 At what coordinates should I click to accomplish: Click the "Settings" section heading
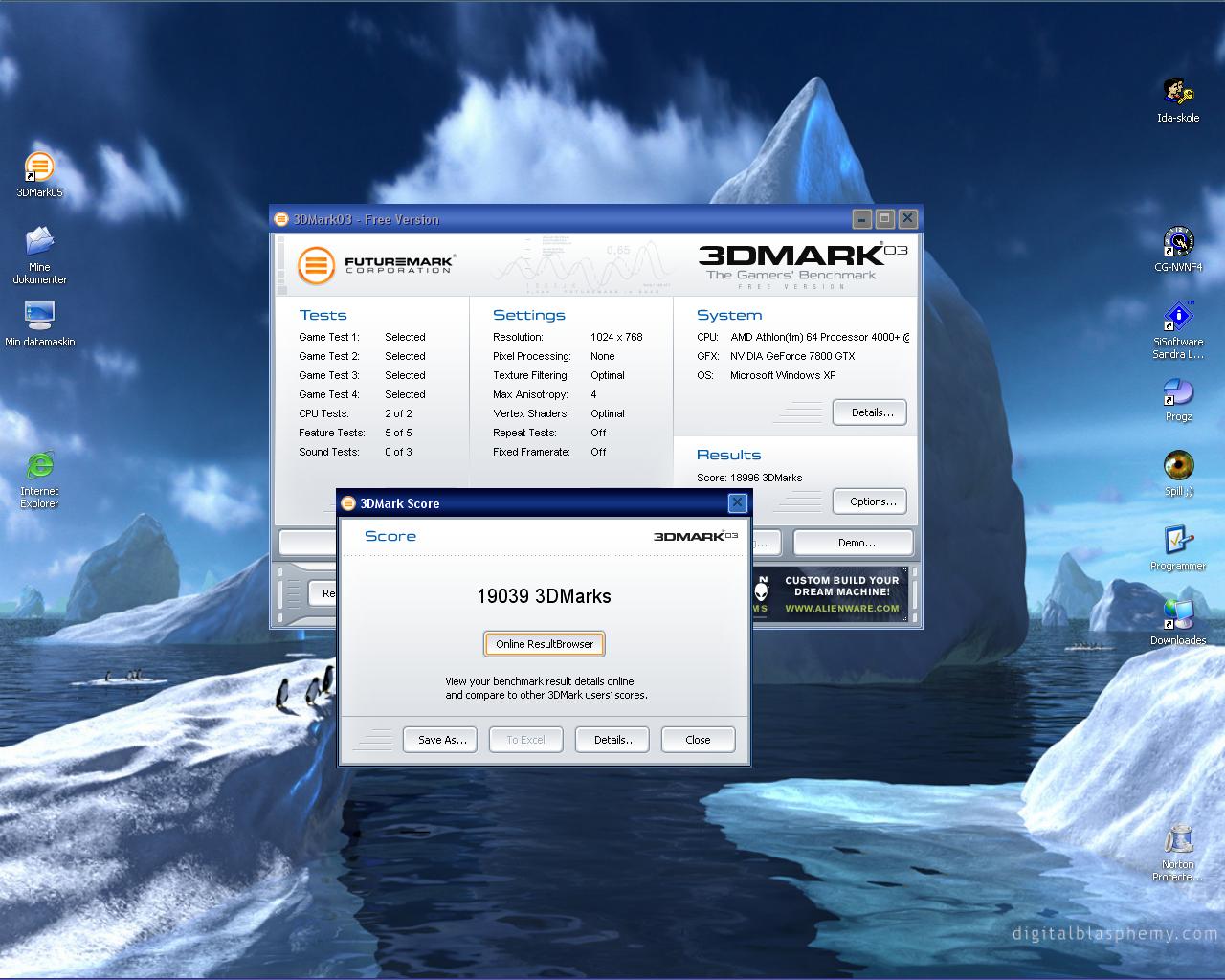[529, 315]
